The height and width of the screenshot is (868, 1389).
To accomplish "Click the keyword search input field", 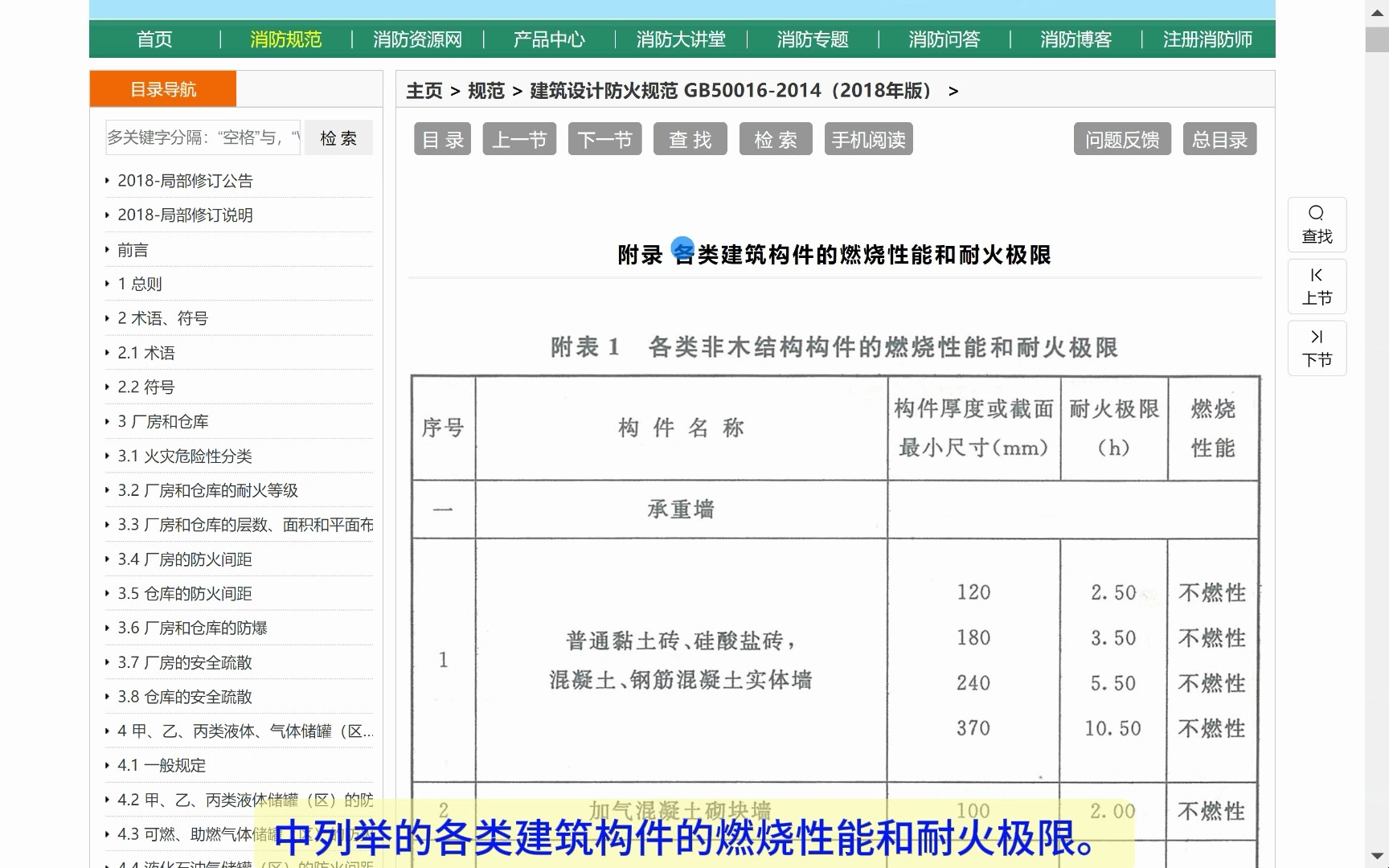I will click(x=201, y=137).
